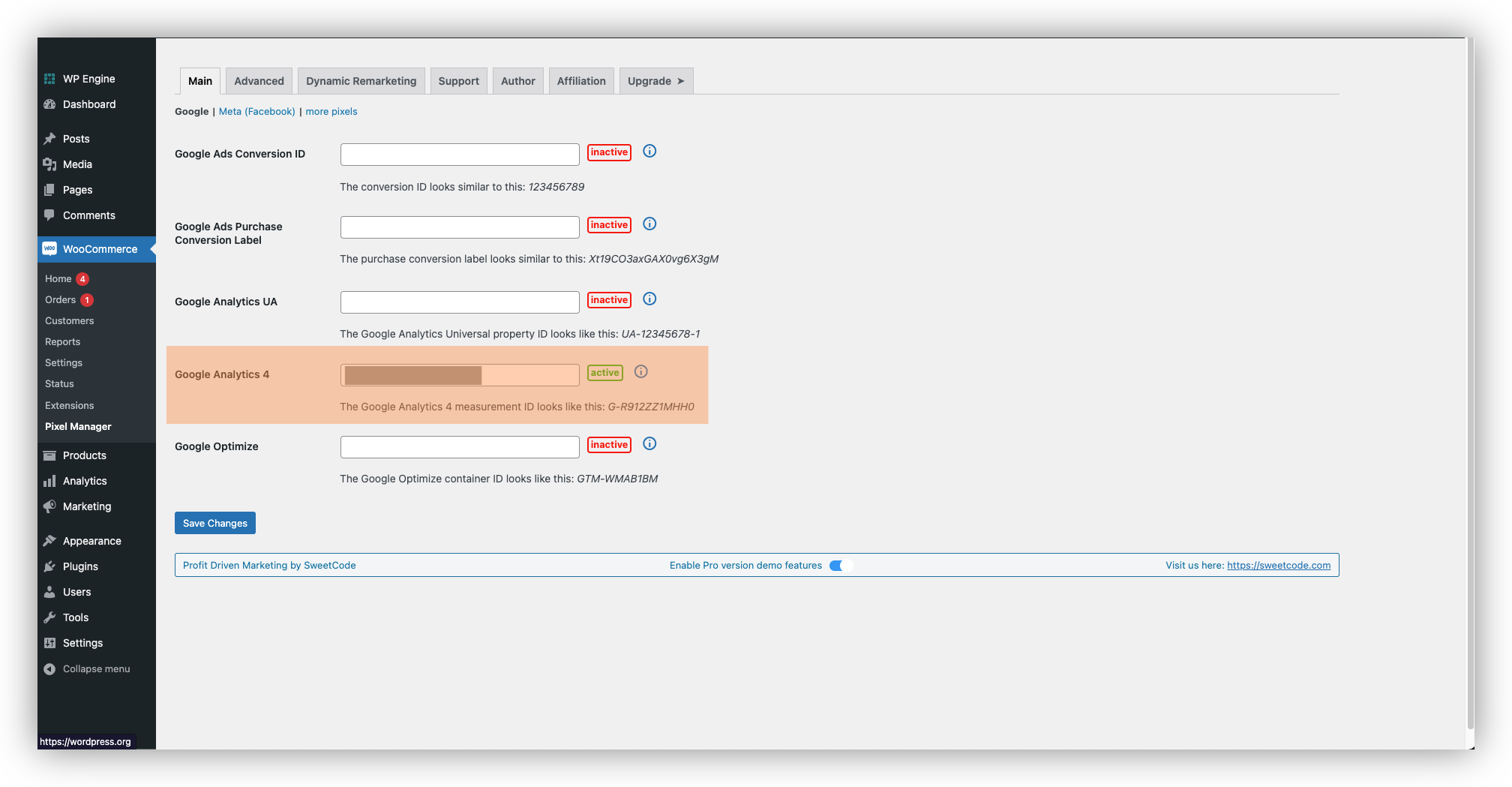The image size is (1512, 787).
Task: Open the Media library icon
Action: [49, 164]
